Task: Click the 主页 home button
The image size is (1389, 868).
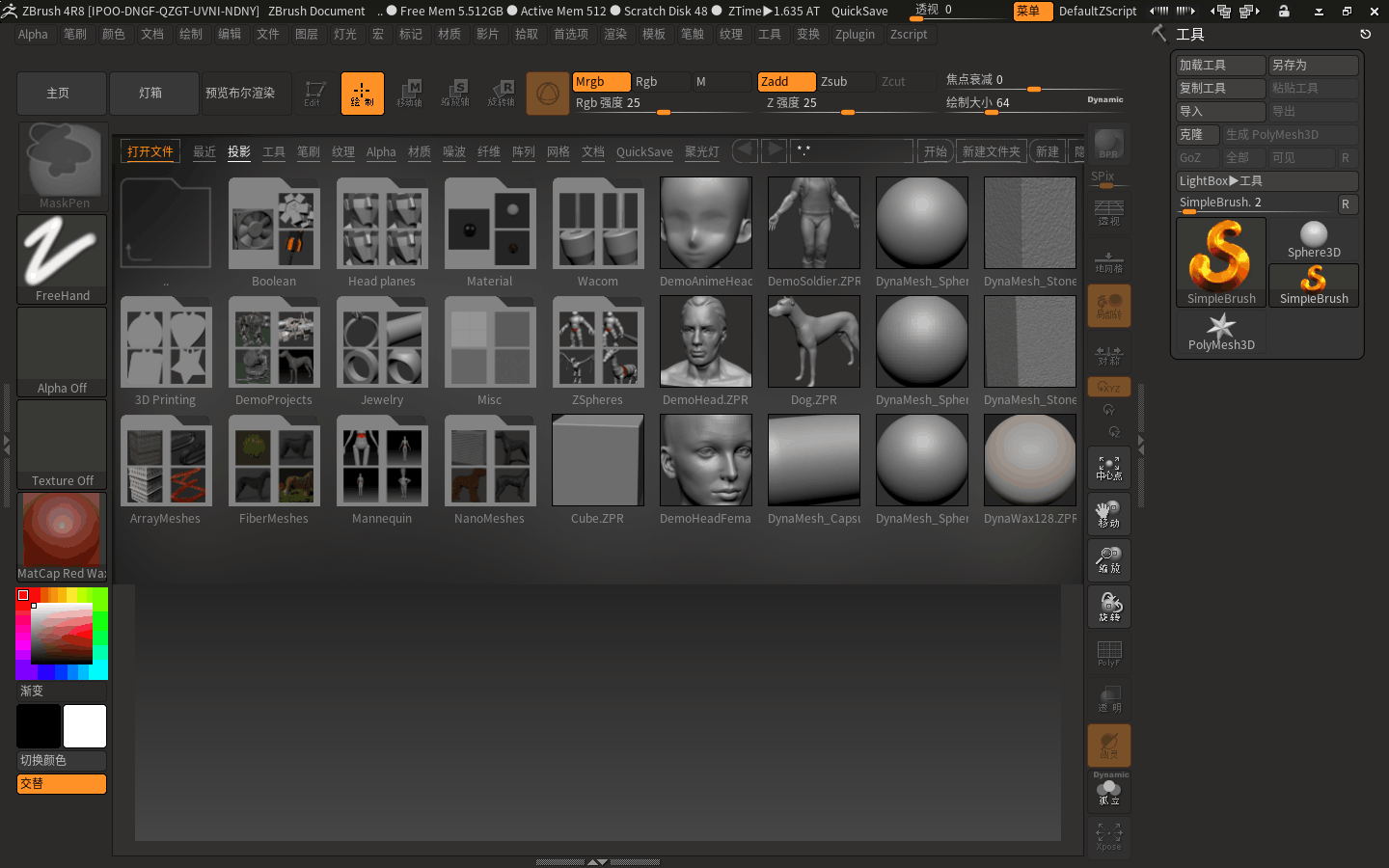Action: point(61,94)
